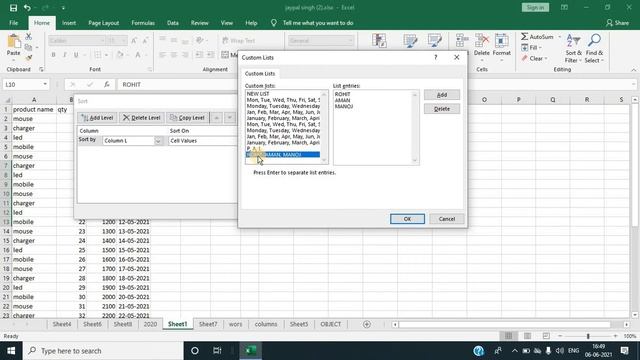Click the zoom out minus button
Viewport: 640px width, 360px height.
pyautogui.click(x=560, y=336)
